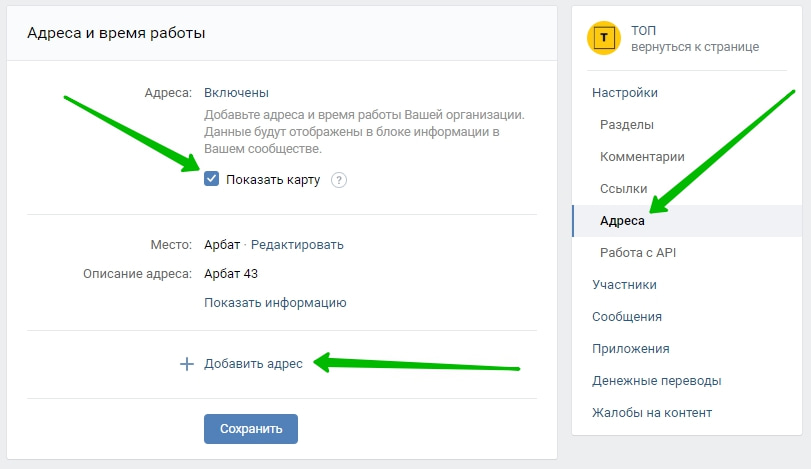Select Разделы in the sidebar
This screenshot has height=469, width=811.
click(x=627, y=125)
